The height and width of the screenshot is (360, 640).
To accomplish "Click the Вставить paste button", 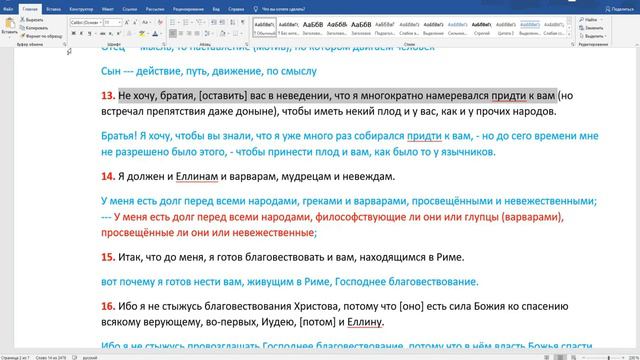I will pyautogui.click(x=9, y=26).
